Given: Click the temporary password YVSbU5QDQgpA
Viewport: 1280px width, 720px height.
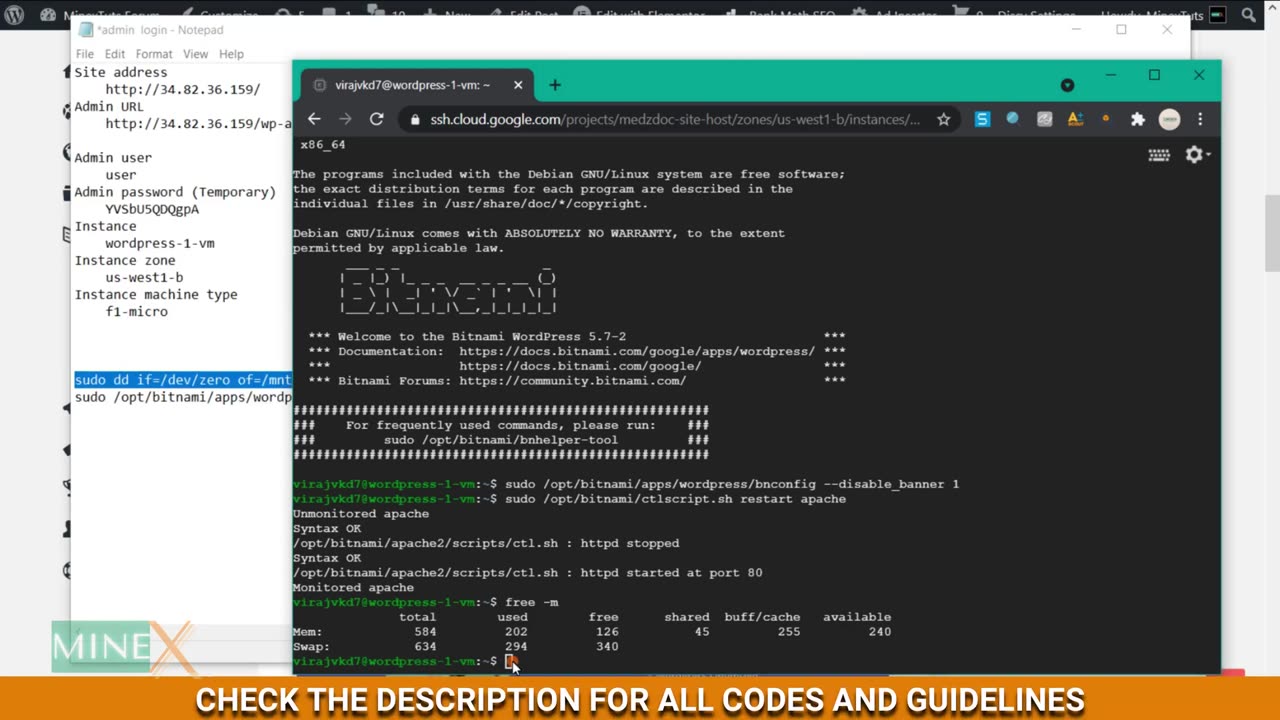Looking at the screenshot, I should point(152,209).
